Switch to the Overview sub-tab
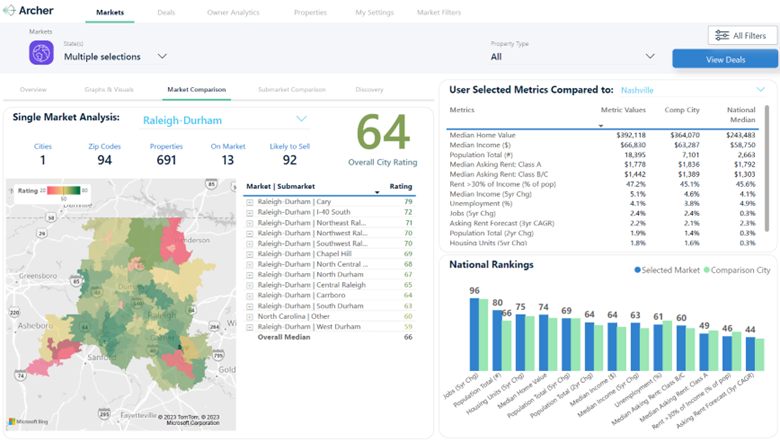780x442 pixels. point(33,89)
